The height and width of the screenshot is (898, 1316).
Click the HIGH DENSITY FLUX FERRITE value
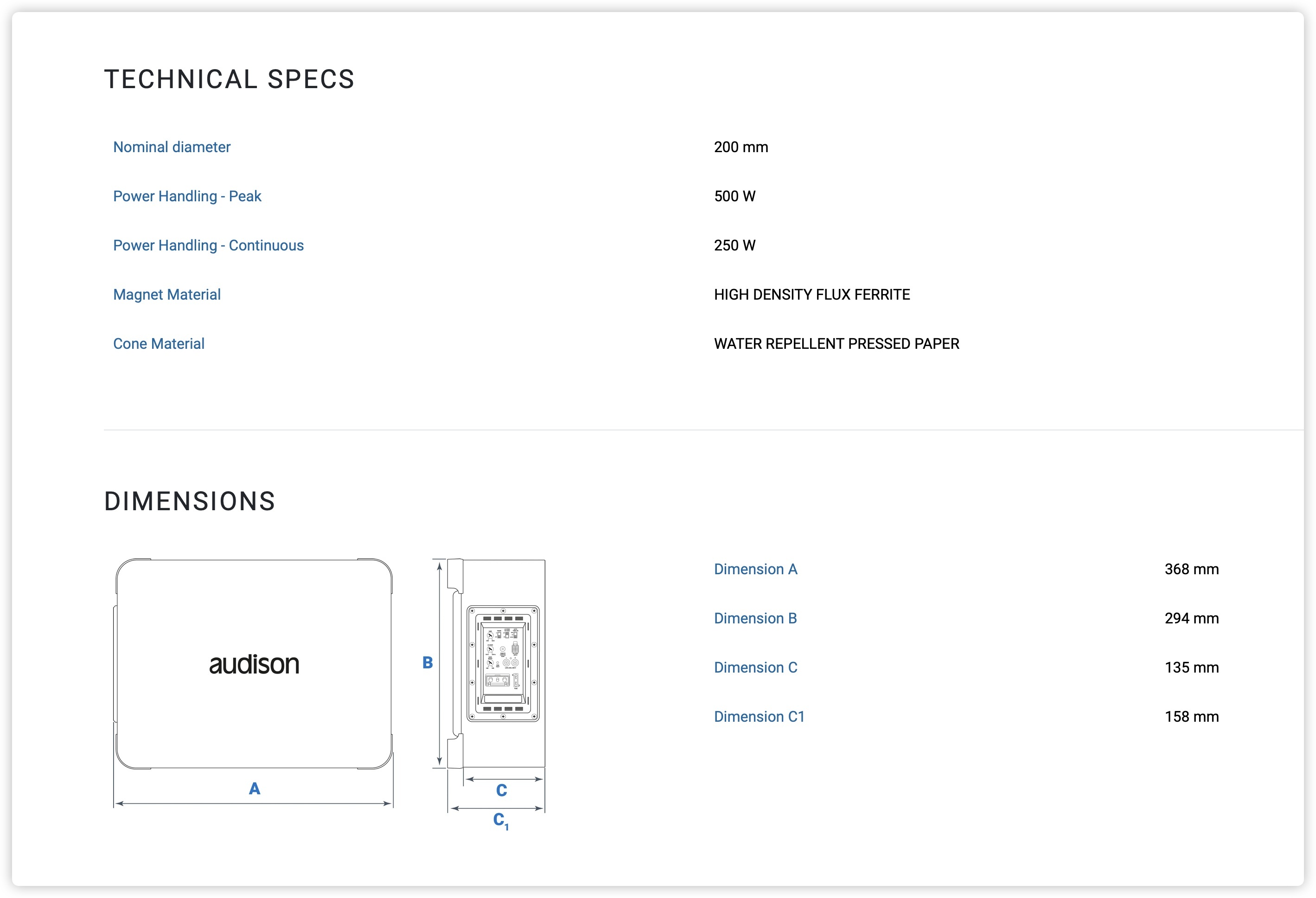pyautogui.click(x=811, y=295)
